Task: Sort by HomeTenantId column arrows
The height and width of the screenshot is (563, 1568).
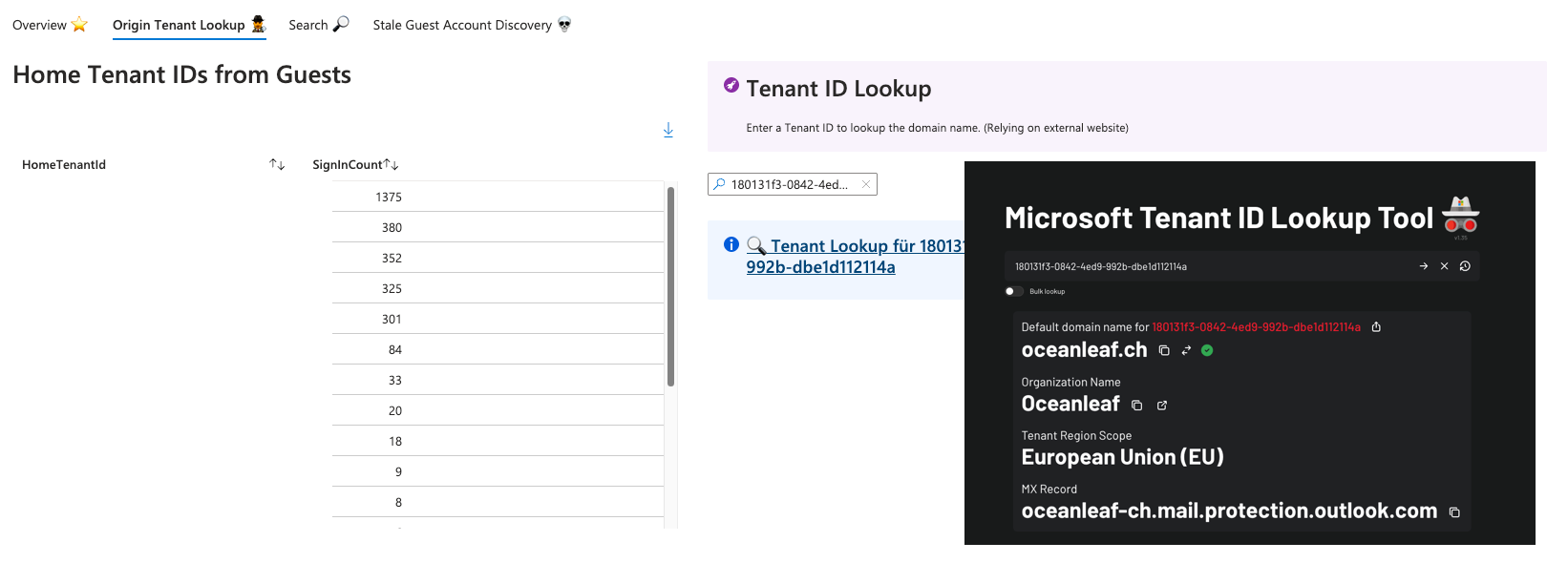Action: 277,165
